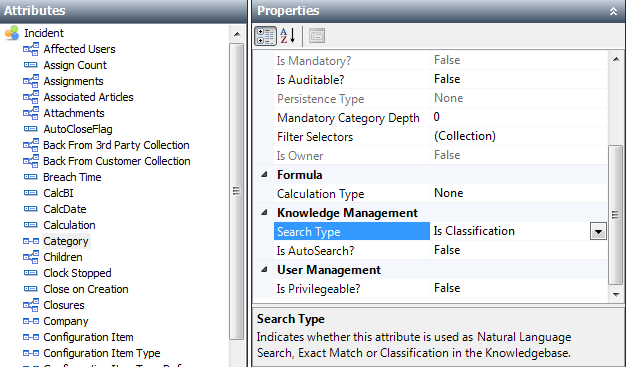
Task: Click the CalcDate attribute icon
Action: coord(31,208)
